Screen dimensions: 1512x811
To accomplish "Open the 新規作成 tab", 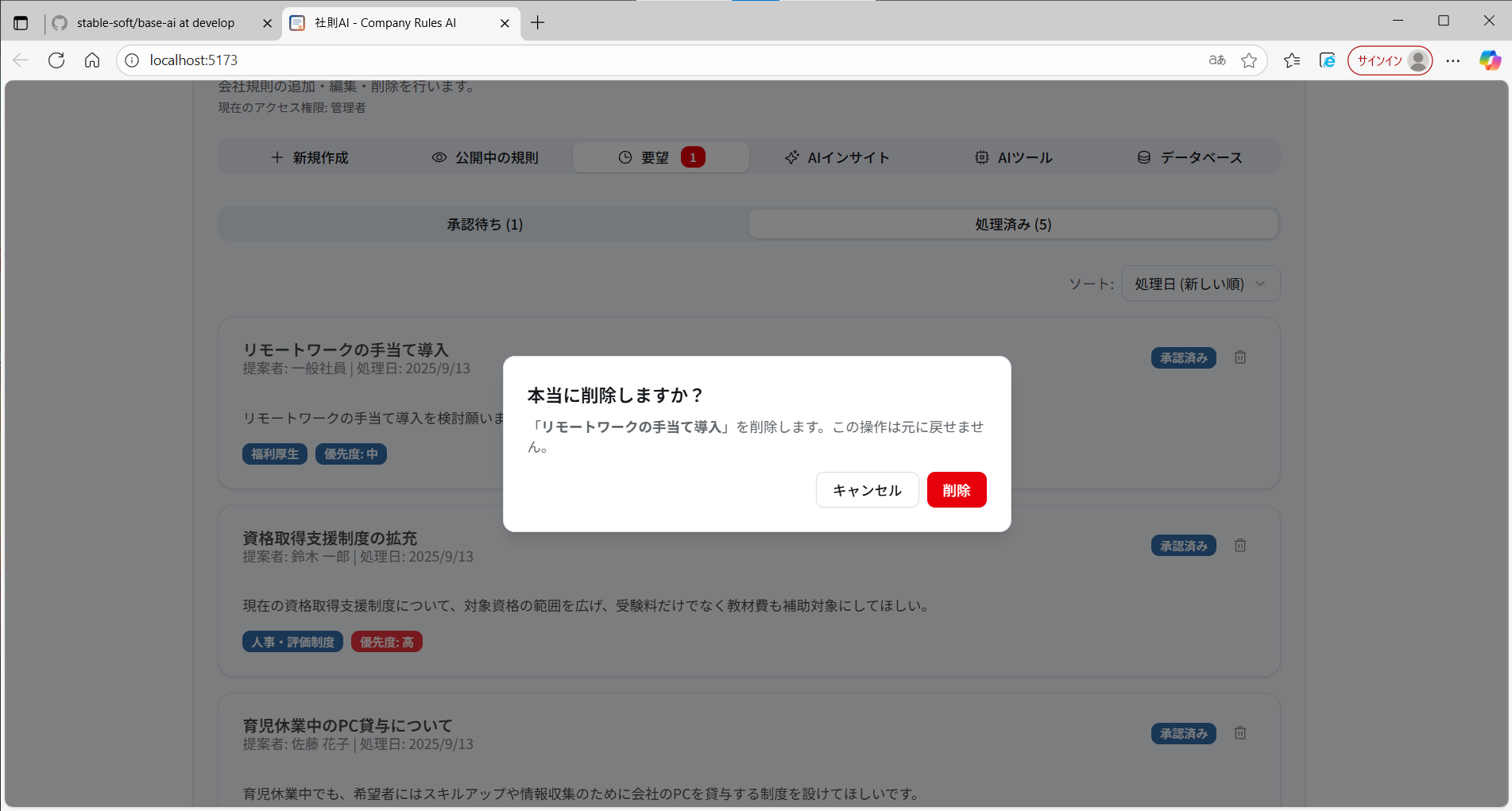I will click(310, 157).
